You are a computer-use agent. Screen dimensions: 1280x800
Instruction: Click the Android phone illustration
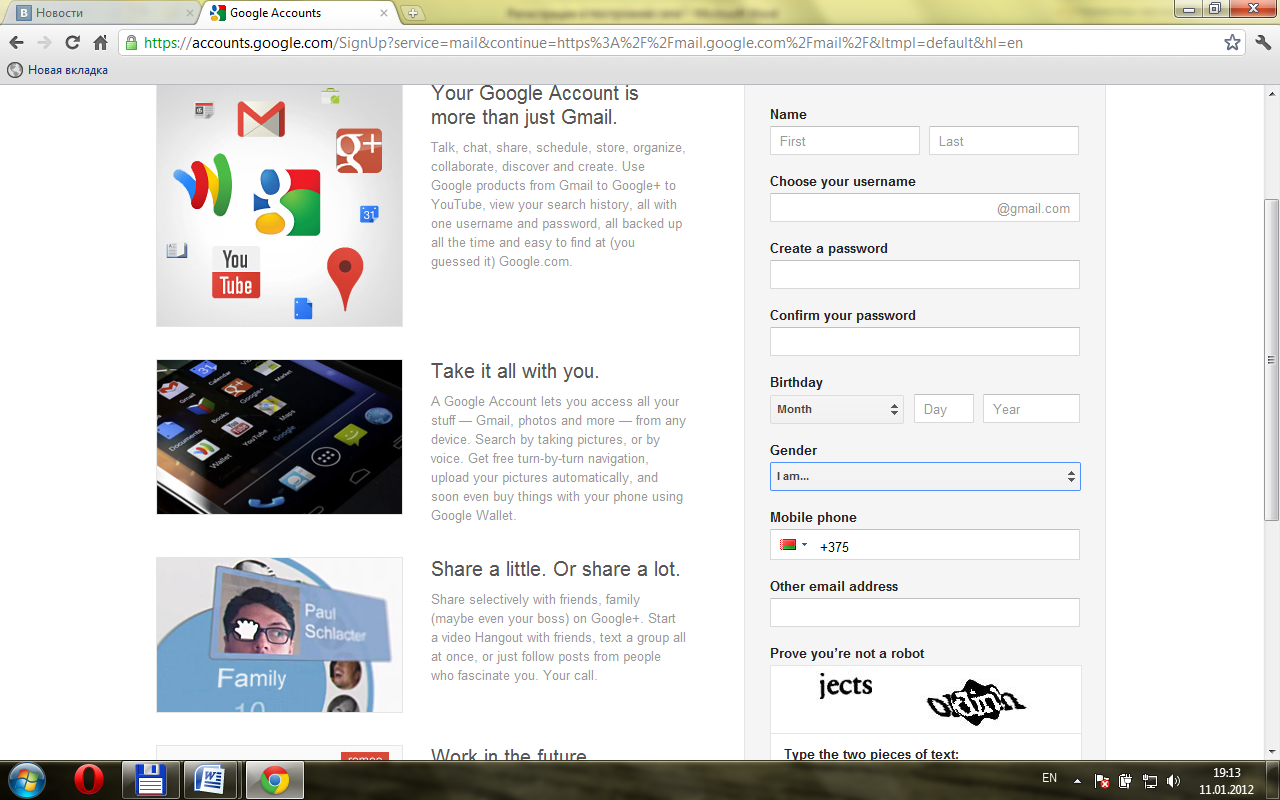coord(279,437)
